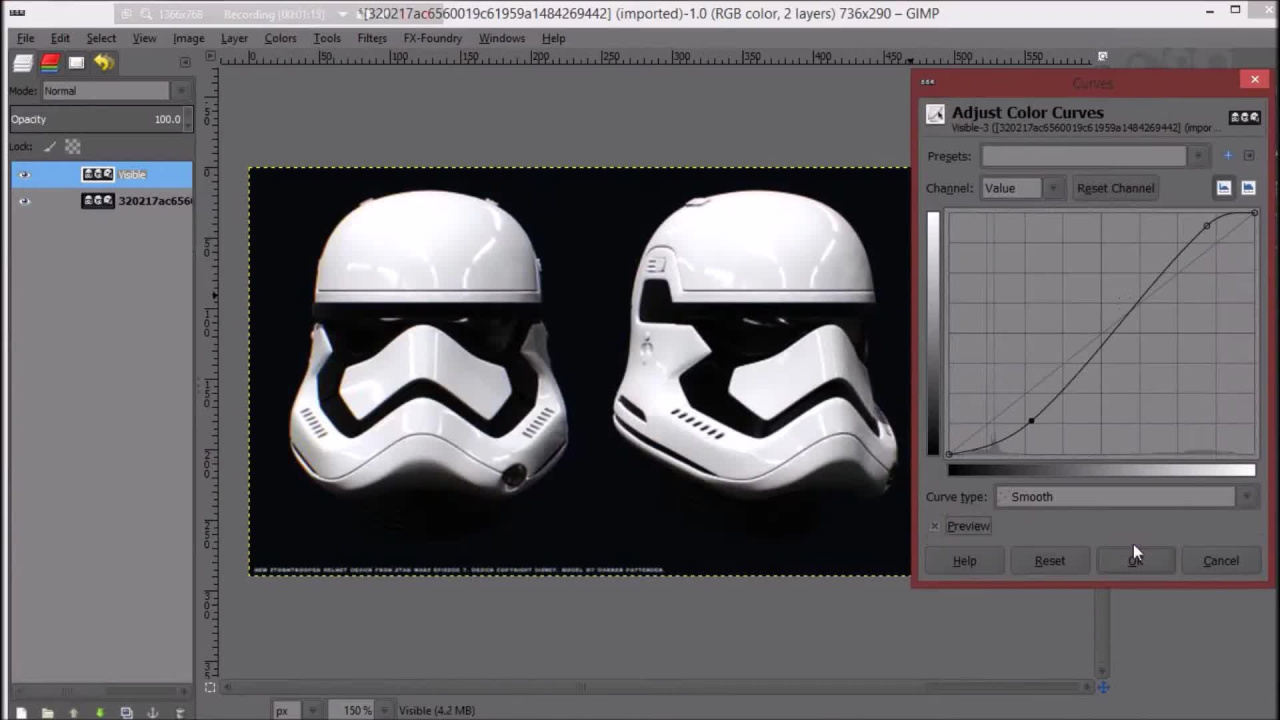Switch to linear histogram view
Screen dimensions: 1280x720
click(x=1224, y=188)
